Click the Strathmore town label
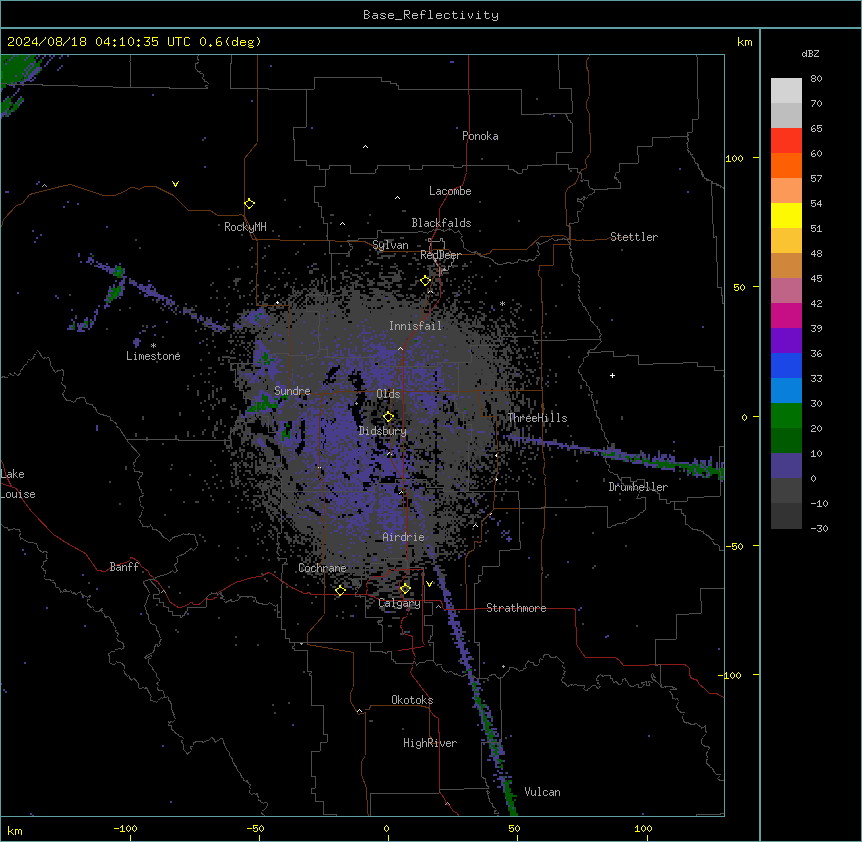 [x=516, y=608]
